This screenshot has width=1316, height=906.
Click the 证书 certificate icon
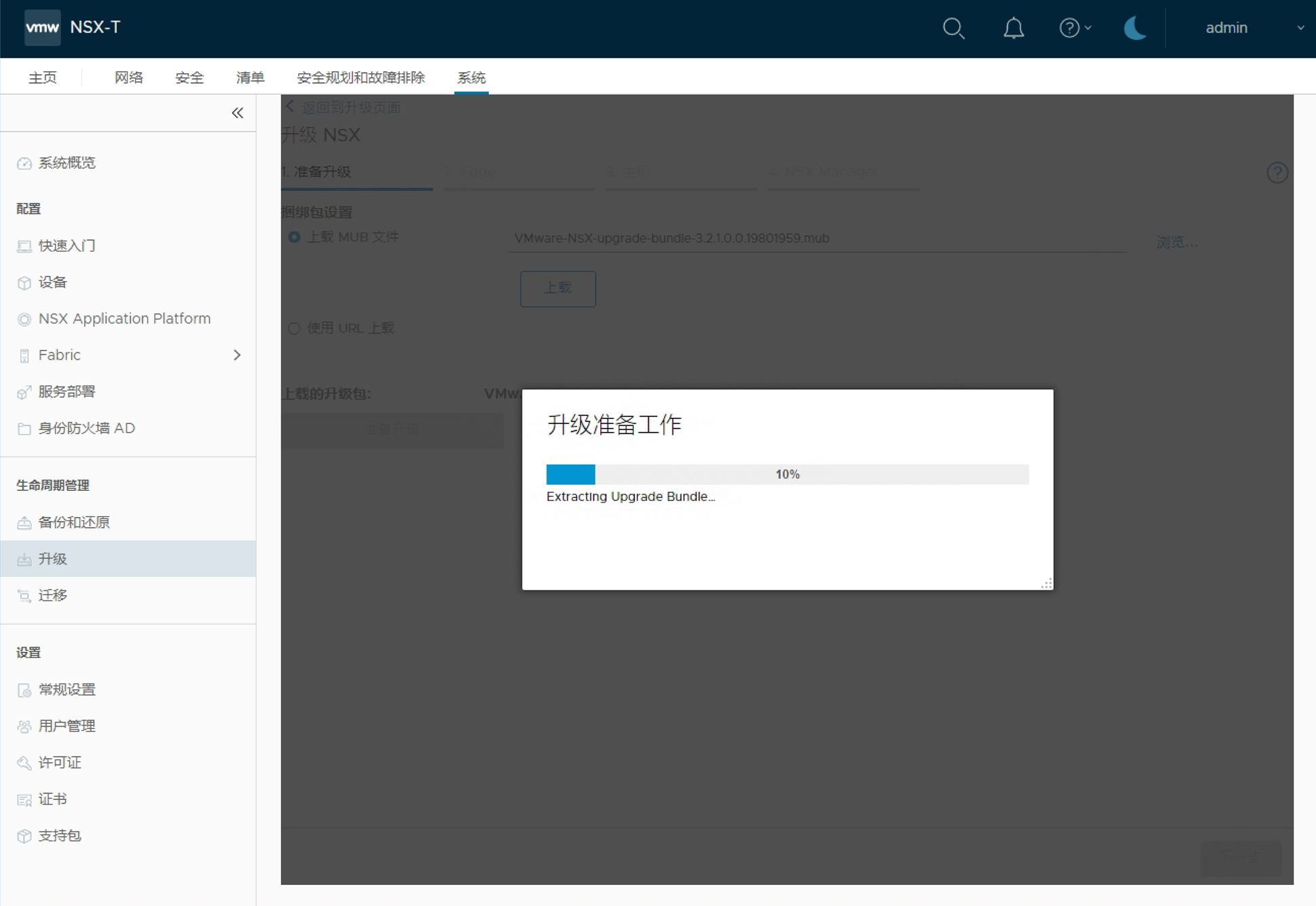[24, 800]
